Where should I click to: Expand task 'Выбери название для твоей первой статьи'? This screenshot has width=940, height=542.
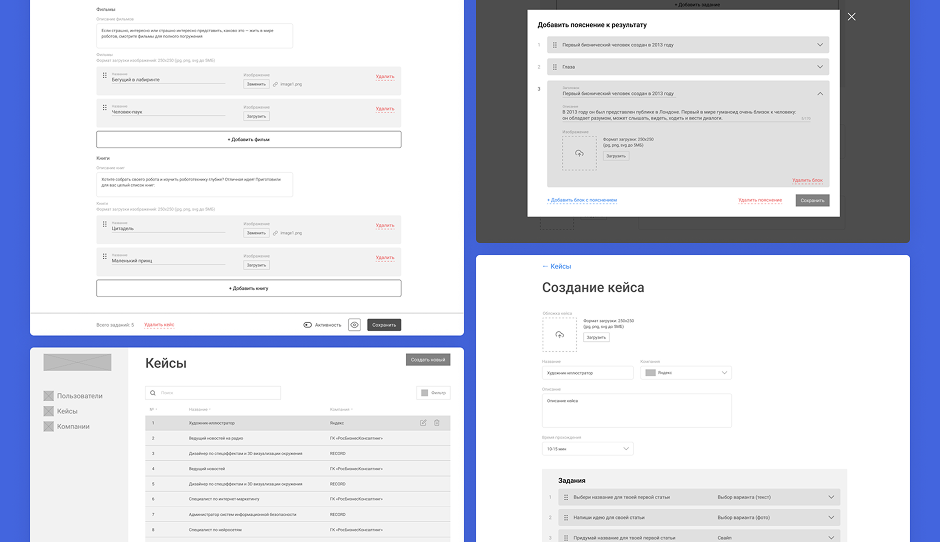(830, 497)
